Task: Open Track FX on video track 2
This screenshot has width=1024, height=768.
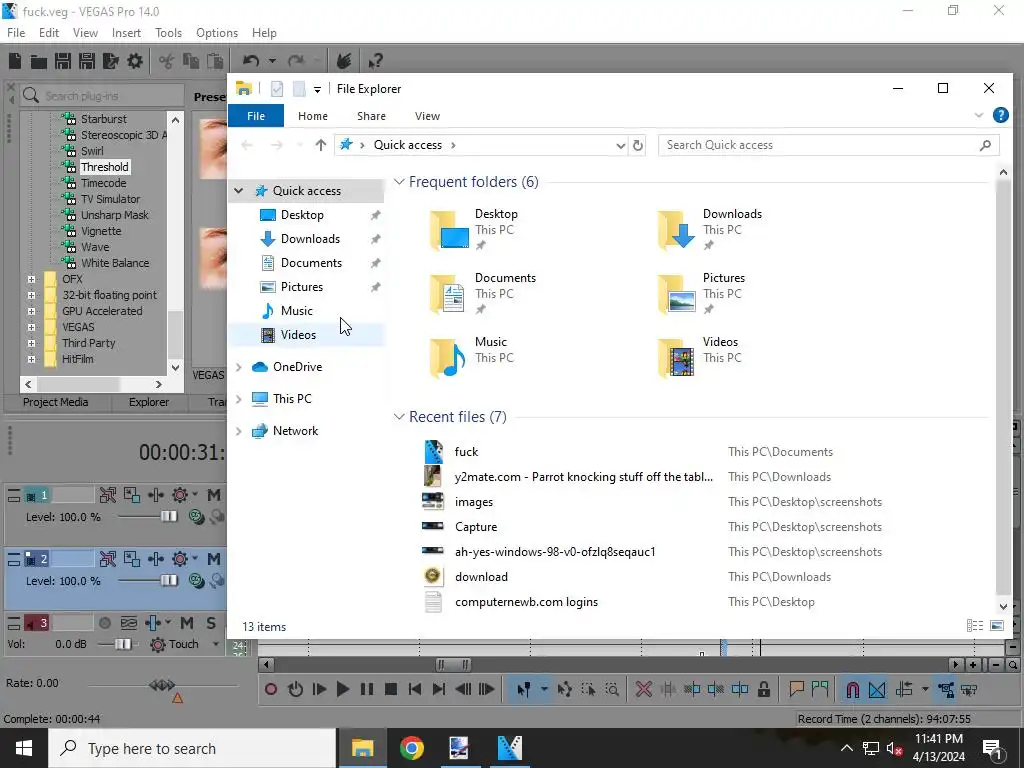Action: point(155,559)
